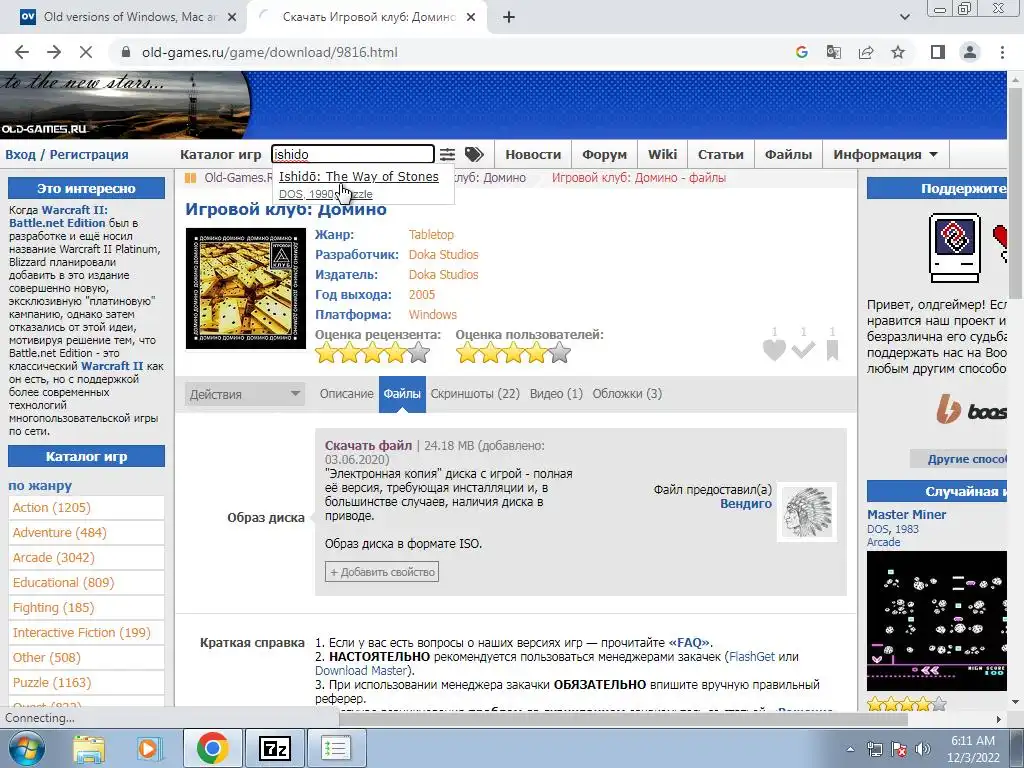Click Вендиго avatar image
This screenshot has width=1024, height=768.
[807, 513]
